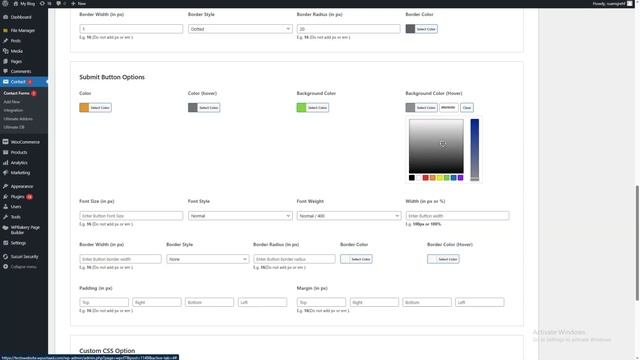640x360 pixels.
Task: Click the submit button Border Radius input
Action: tap(294, 259)
